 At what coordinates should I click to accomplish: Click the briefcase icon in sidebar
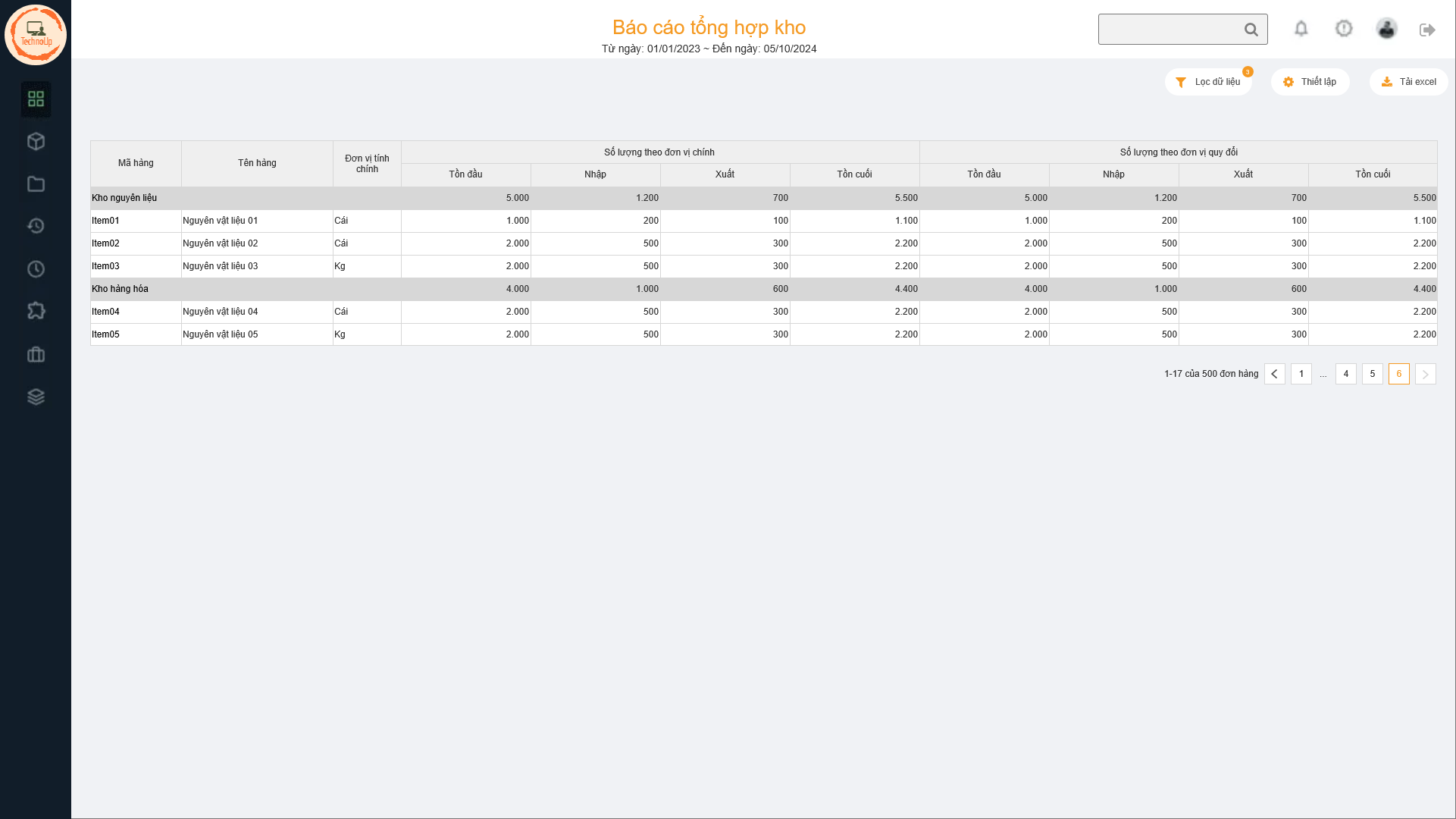click(x=36, y=355)
